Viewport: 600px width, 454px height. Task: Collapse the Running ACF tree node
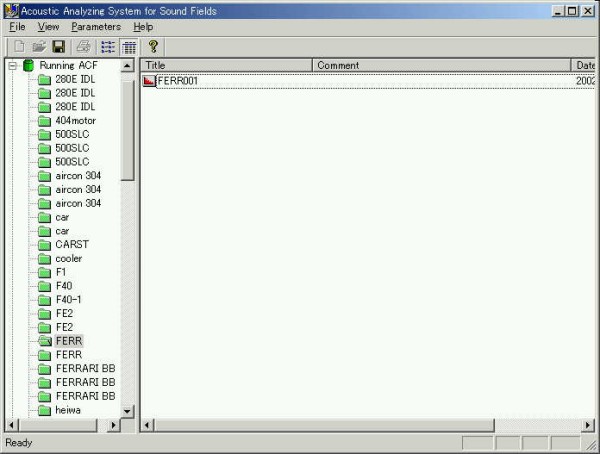[13, 65]
